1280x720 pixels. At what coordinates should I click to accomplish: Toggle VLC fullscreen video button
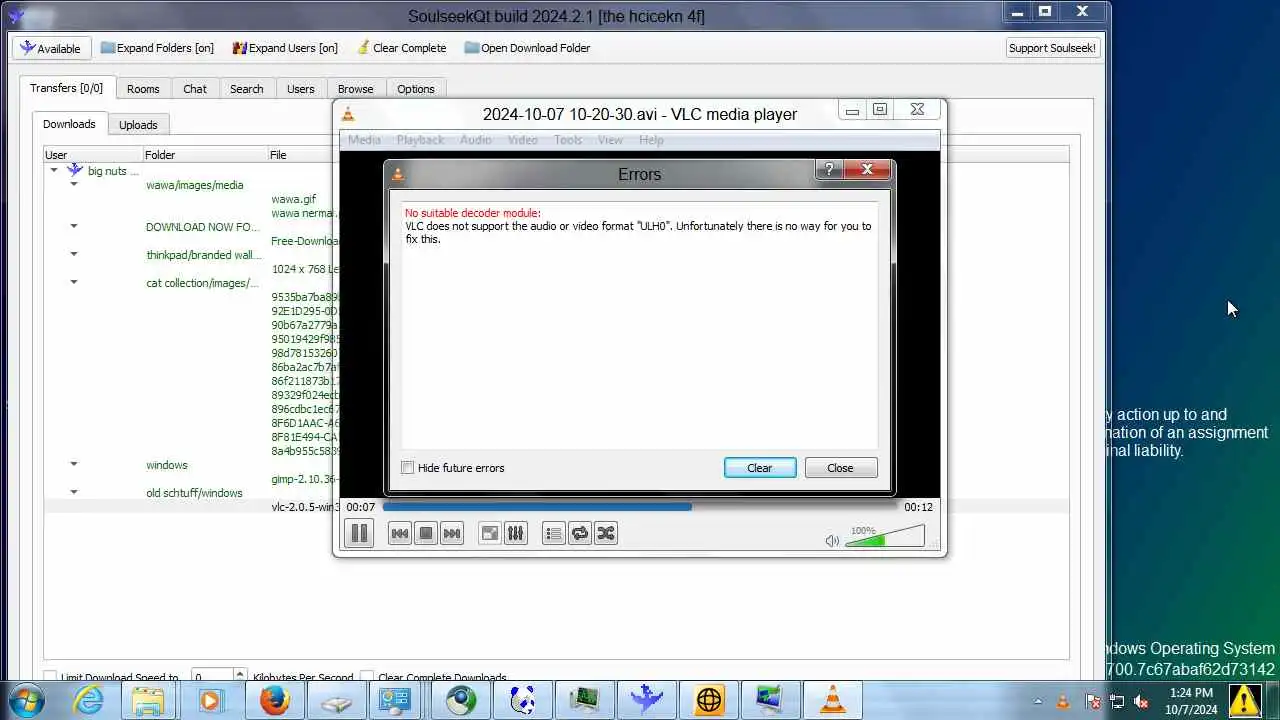tap(489, 533)
